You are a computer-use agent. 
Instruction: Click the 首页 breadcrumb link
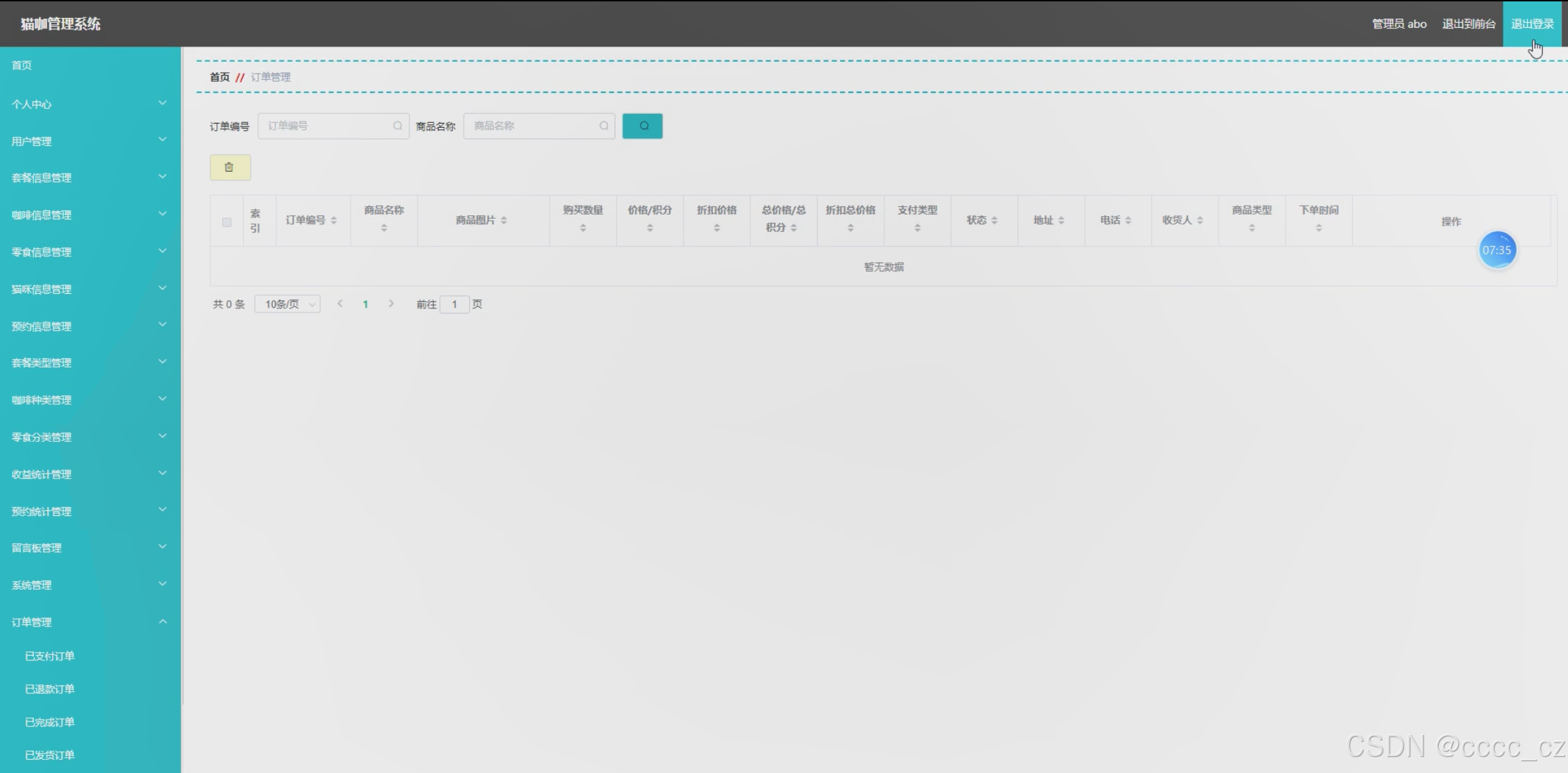pyautogui.click(x=219, y=77)
